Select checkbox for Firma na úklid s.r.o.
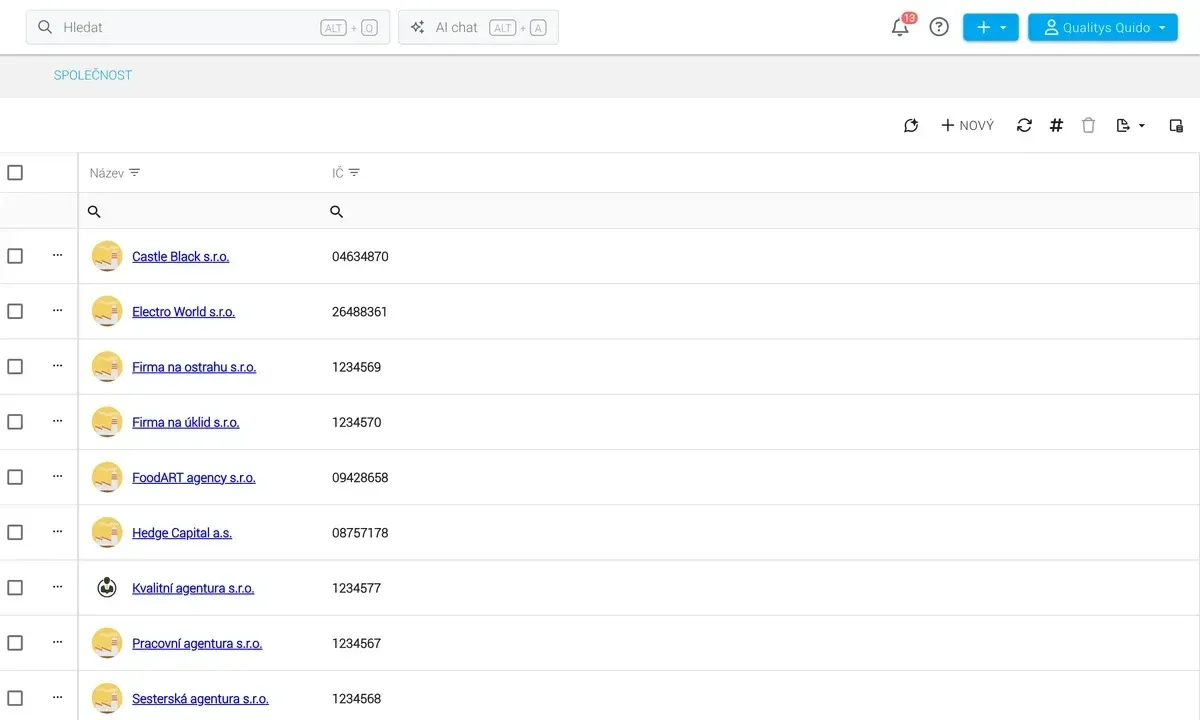Viewport: 1200px width, 720px height. tap(15, 422)
